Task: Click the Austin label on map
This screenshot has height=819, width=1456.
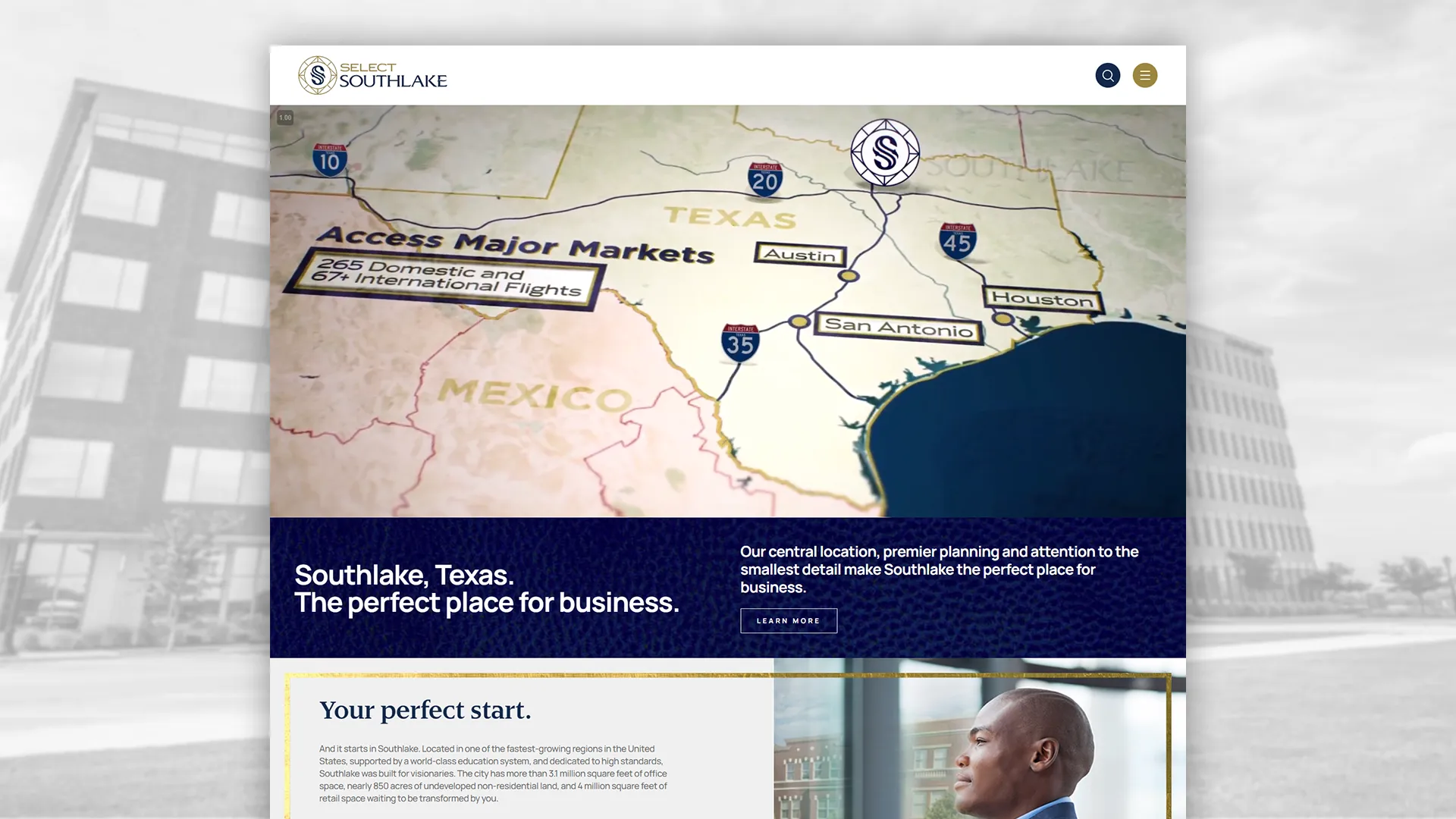Action: 800,255
